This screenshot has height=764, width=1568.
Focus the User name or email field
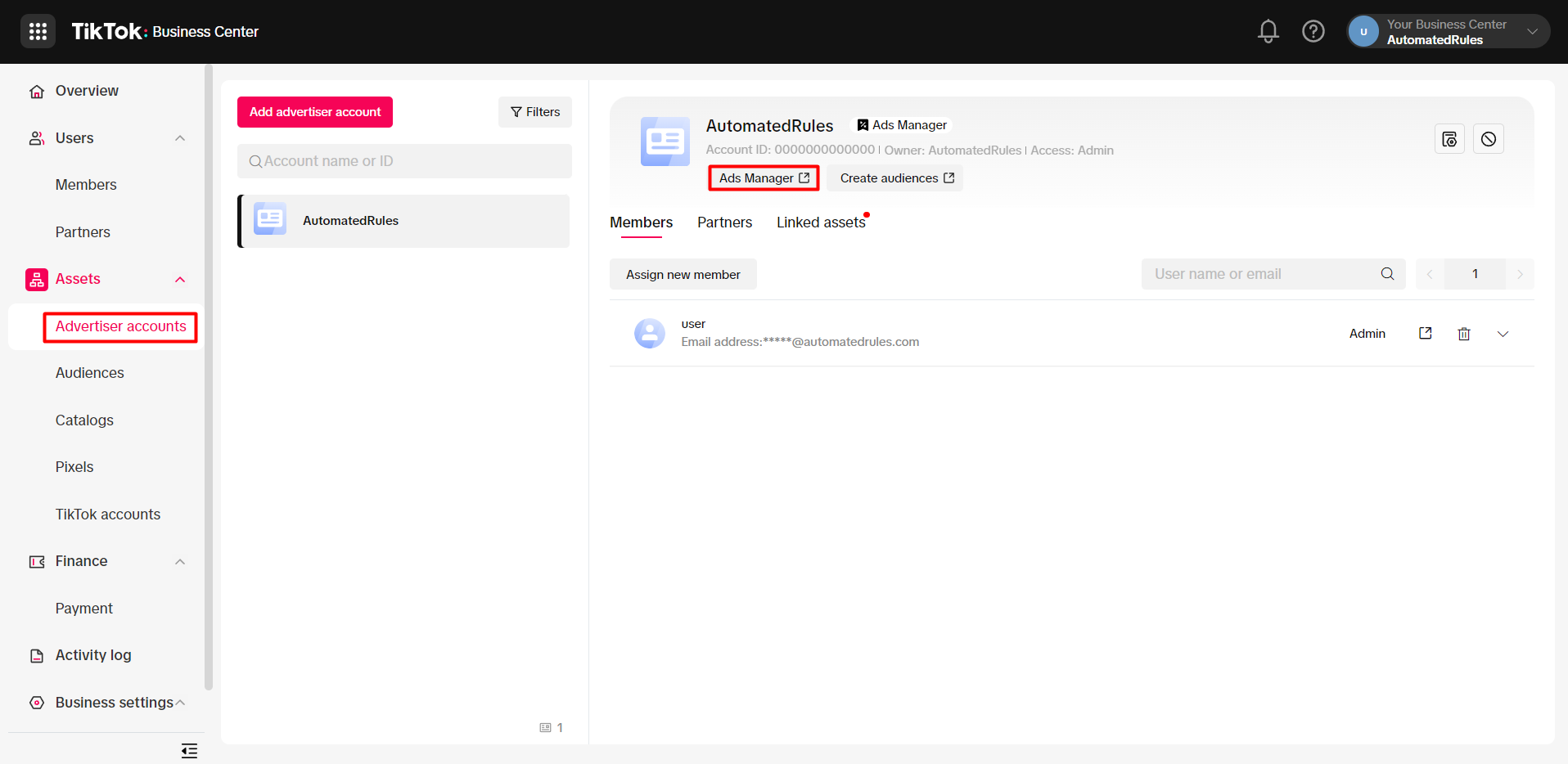pos(1273,274)
